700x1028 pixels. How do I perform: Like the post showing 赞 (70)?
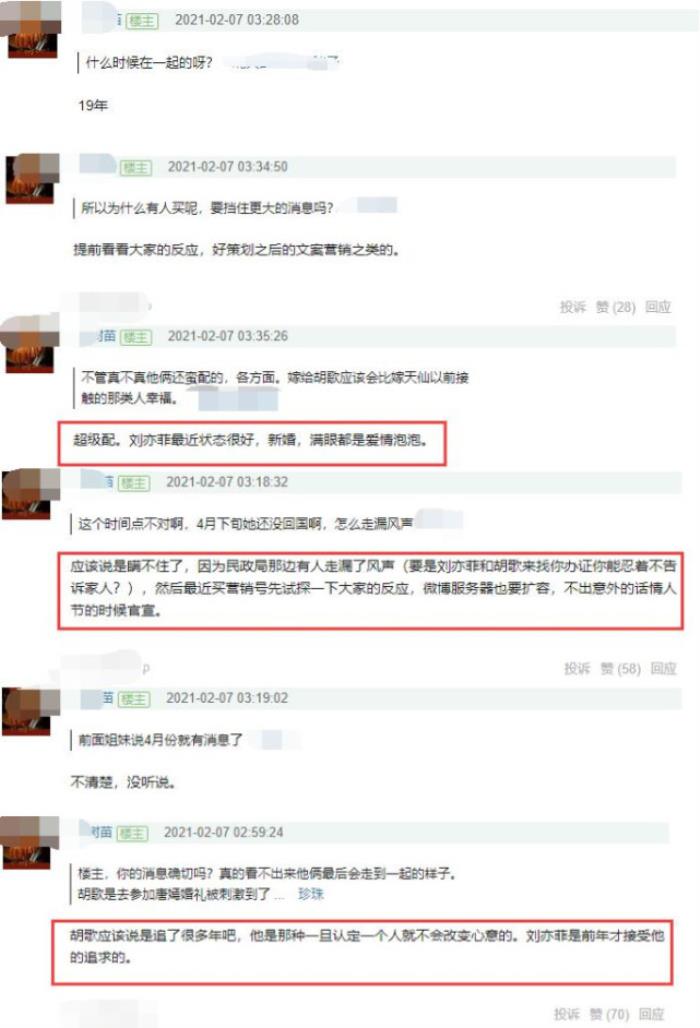tap(609, 1014)
